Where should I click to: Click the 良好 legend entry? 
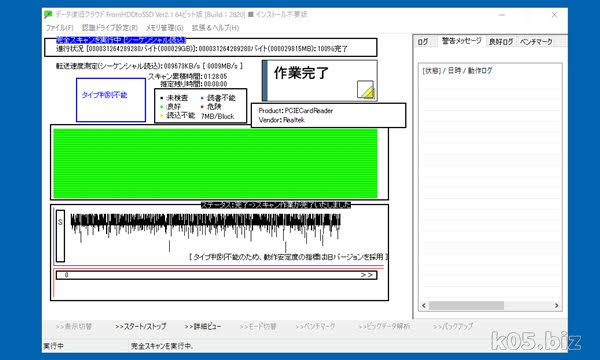tap(170, 106)
